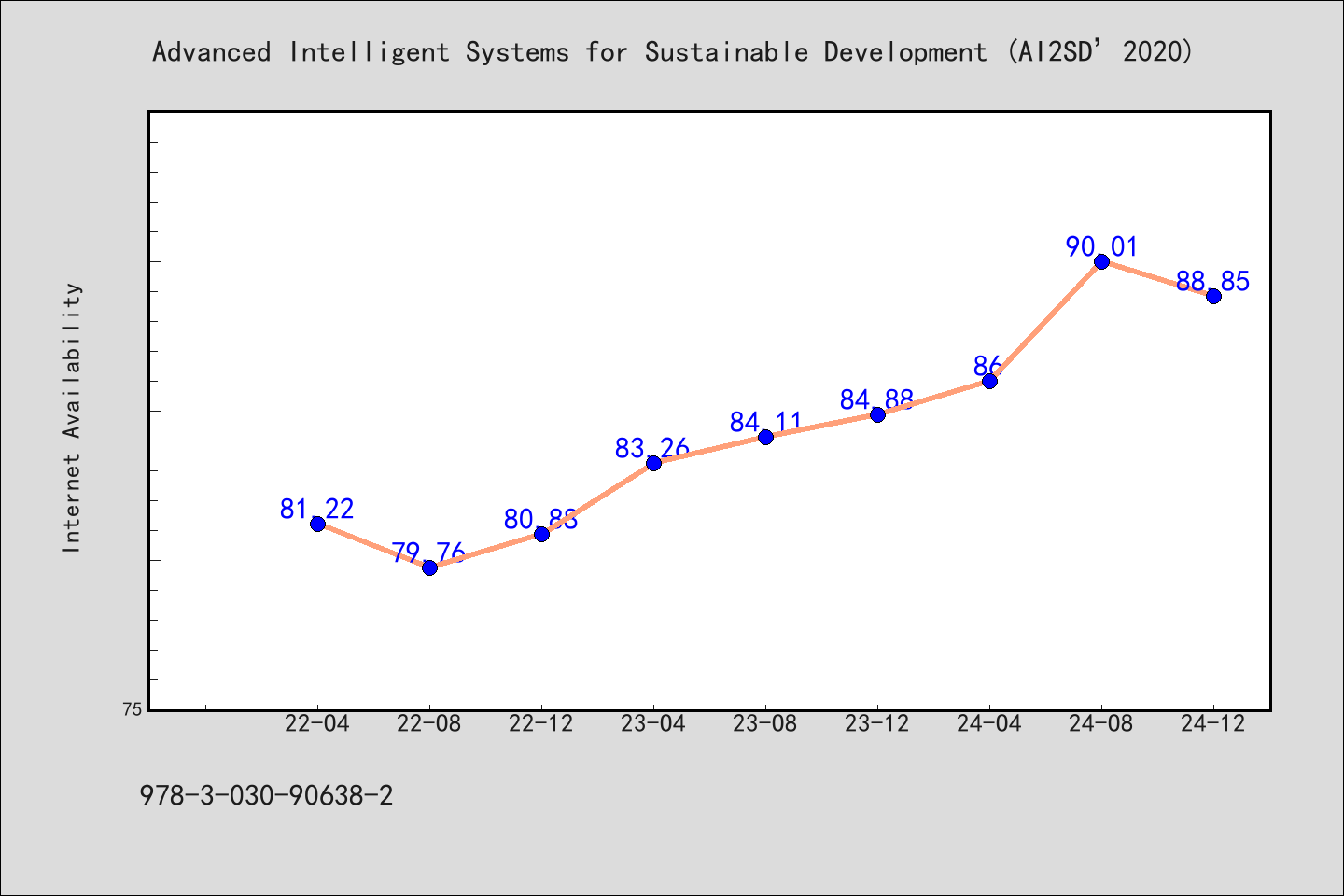Click the chart title text
The height and width of the screenshot is (896, 1344).
[672, 51]
